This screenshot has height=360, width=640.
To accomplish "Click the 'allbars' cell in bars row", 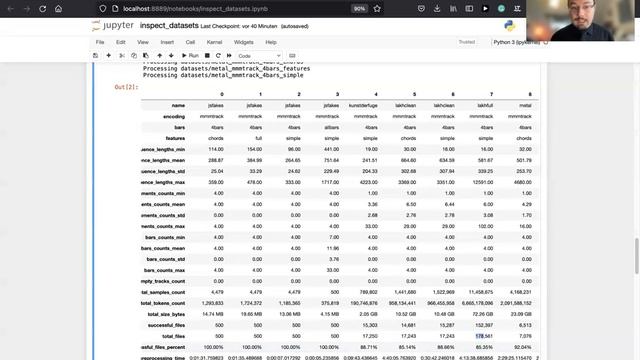I will tap(331, 127).
